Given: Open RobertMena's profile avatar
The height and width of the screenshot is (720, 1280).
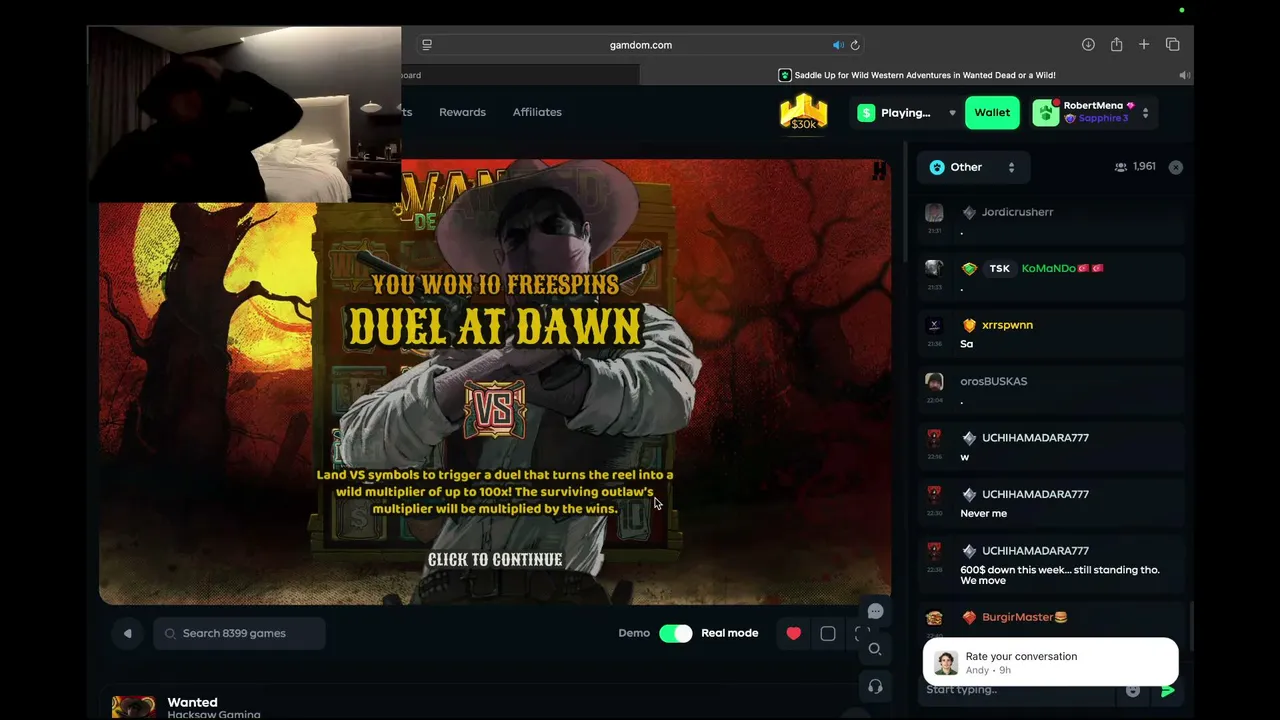Looking at the screenshot, I should point(1046,113).
